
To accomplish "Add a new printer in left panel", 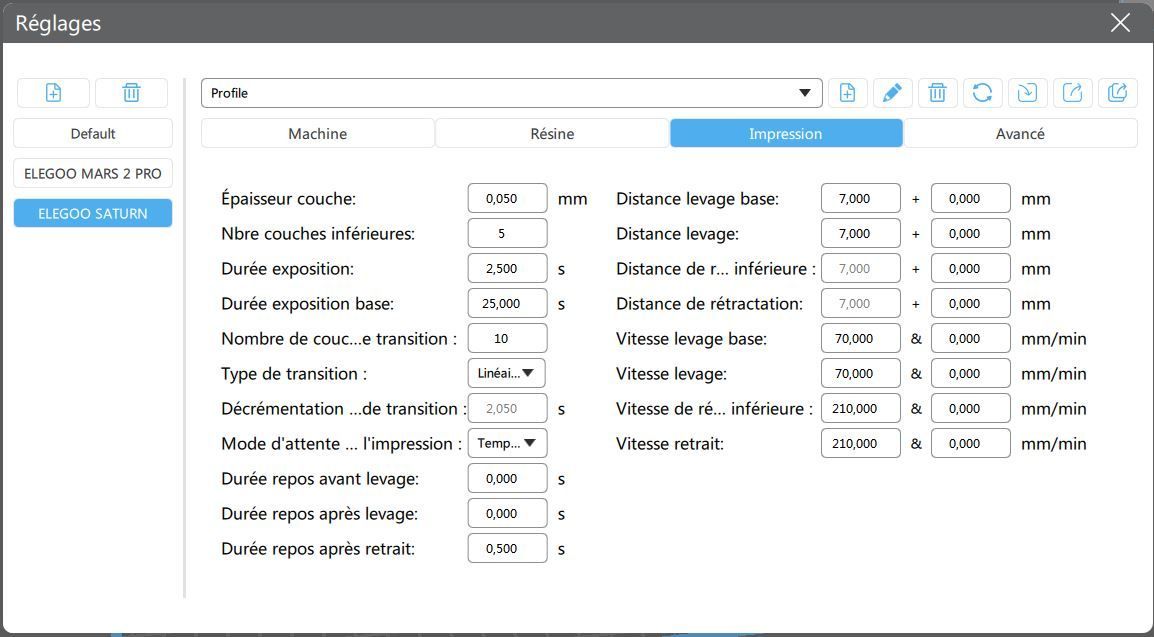I will 53,93.
